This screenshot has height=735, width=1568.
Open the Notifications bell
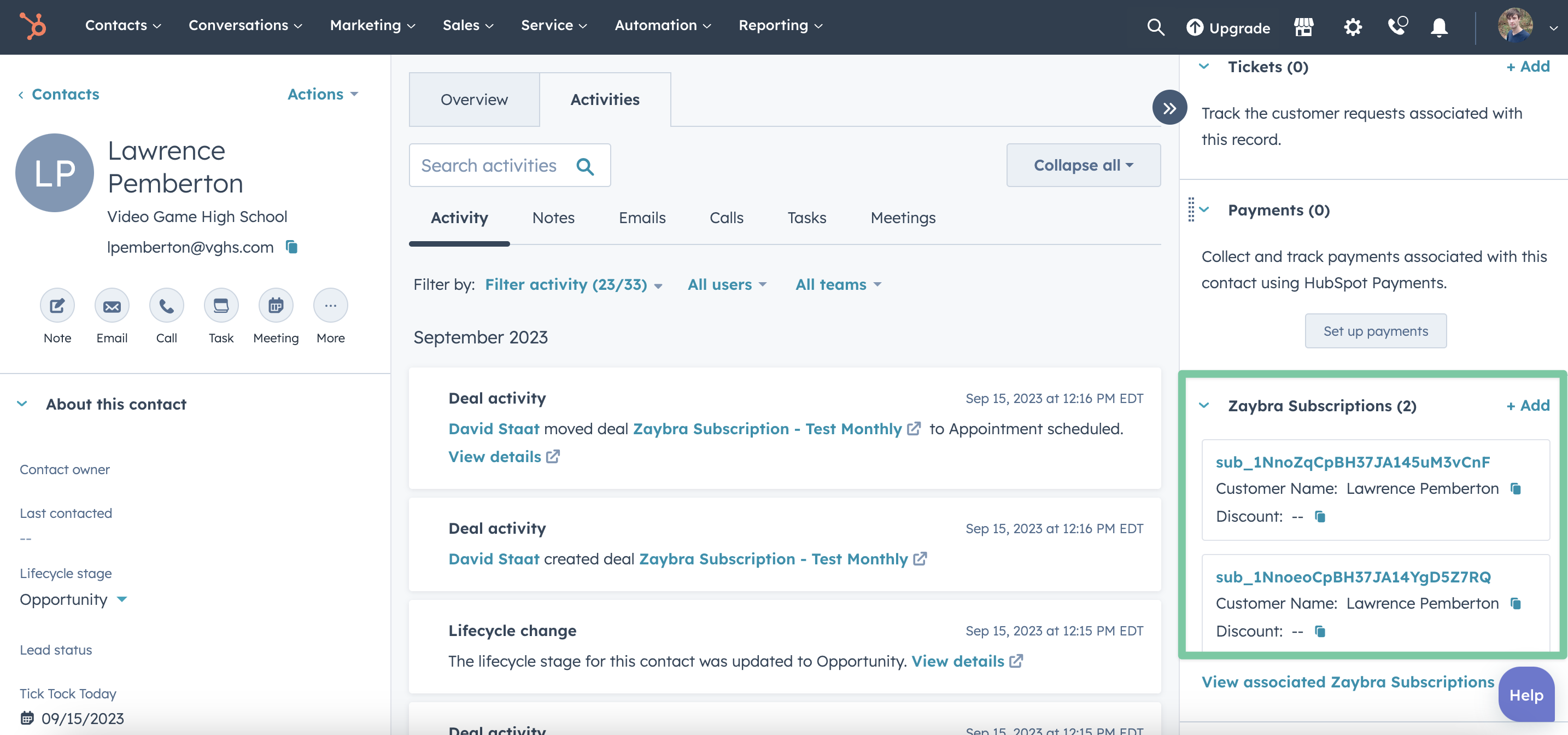point(1439,27)
